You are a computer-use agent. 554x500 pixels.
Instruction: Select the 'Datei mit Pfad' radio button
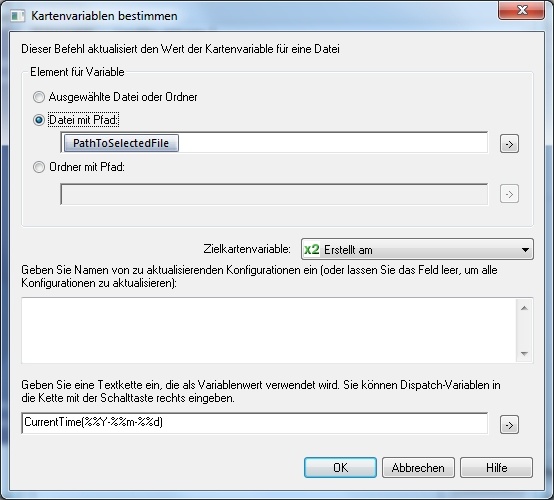pyautogui.click(x=39, y=120)
